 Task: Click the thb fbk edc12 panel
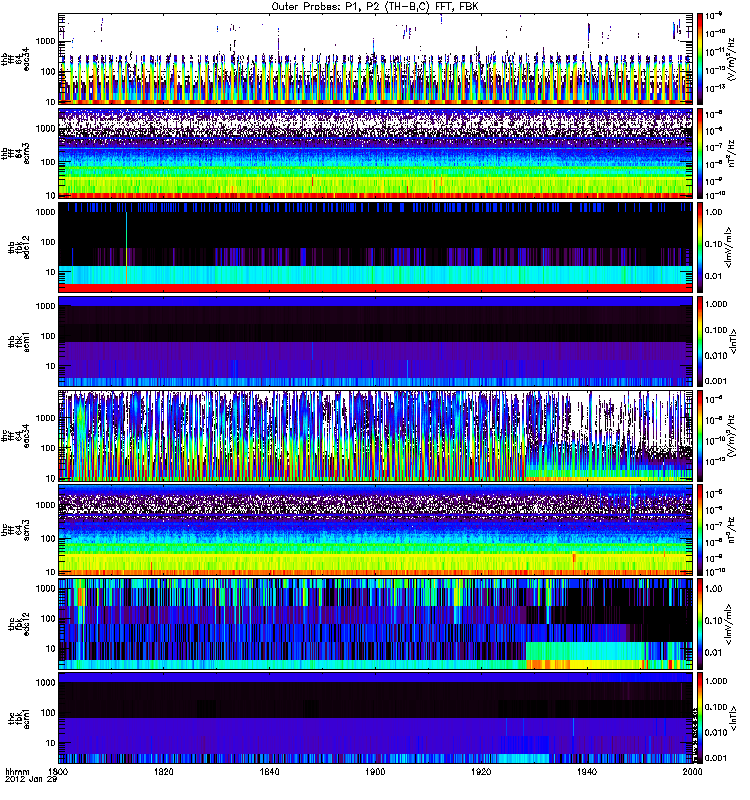coord(376,247)
